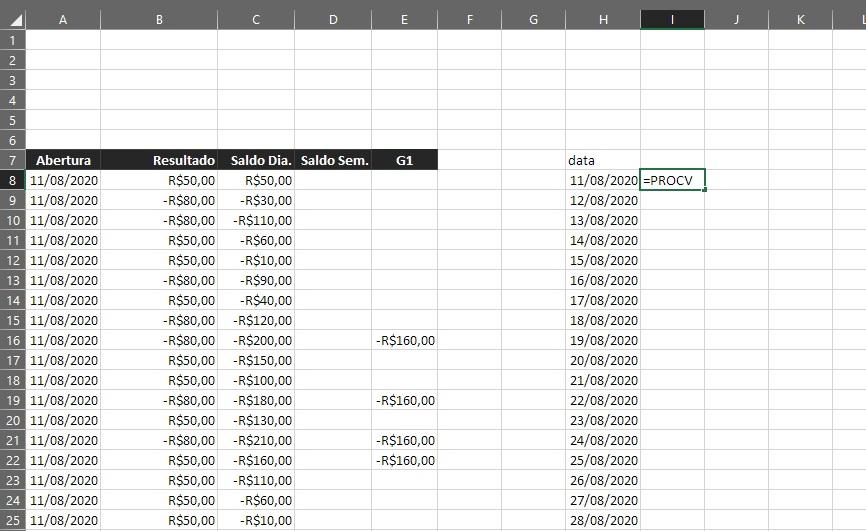Click the -R$180,00 Saldo Dia. cell
Screen dimensions: 866x531
[x=256, y=400]
